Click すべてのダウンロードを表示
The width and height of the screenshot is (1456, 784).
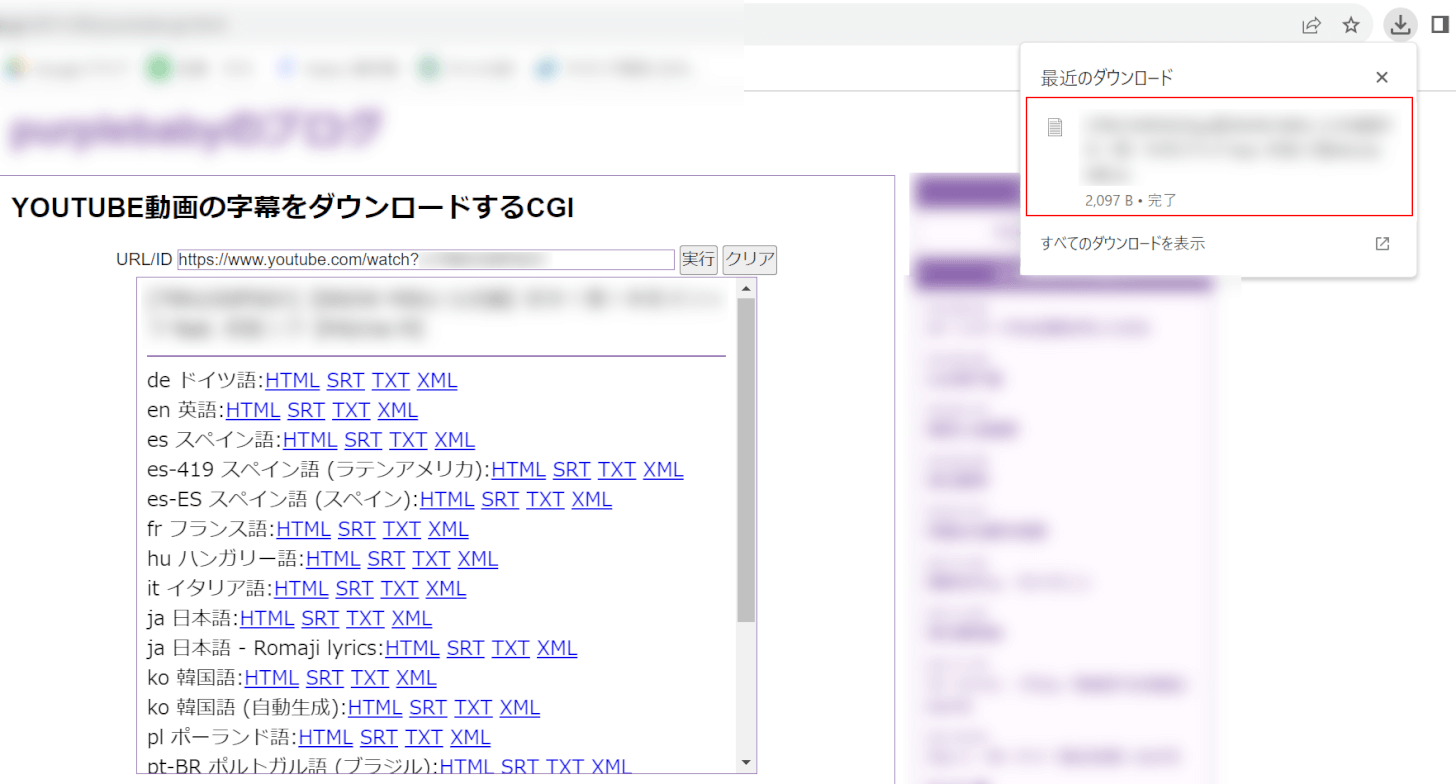[1122, 243]
